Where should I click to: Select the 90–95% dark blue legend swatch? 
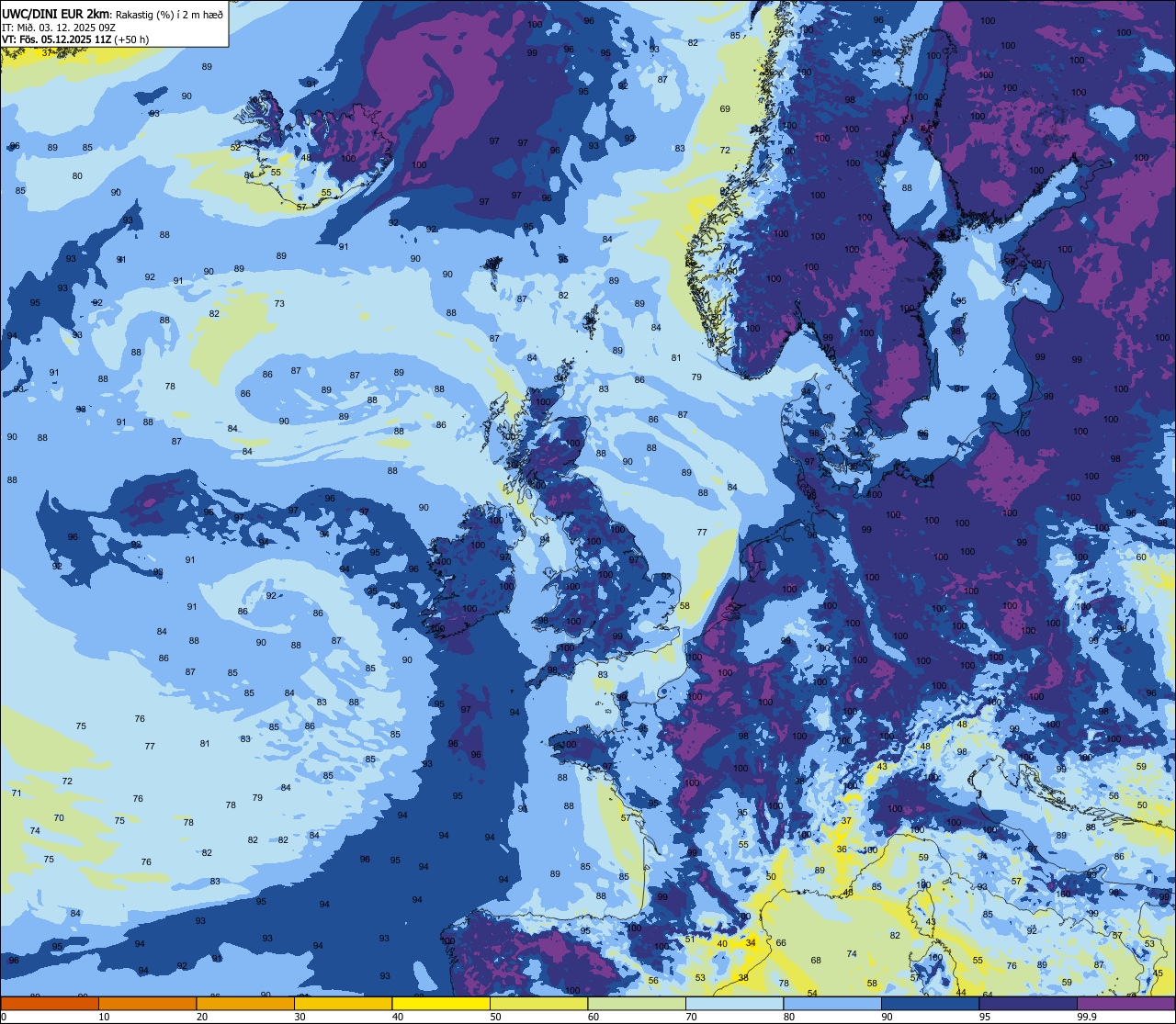tap(930, 1003)
